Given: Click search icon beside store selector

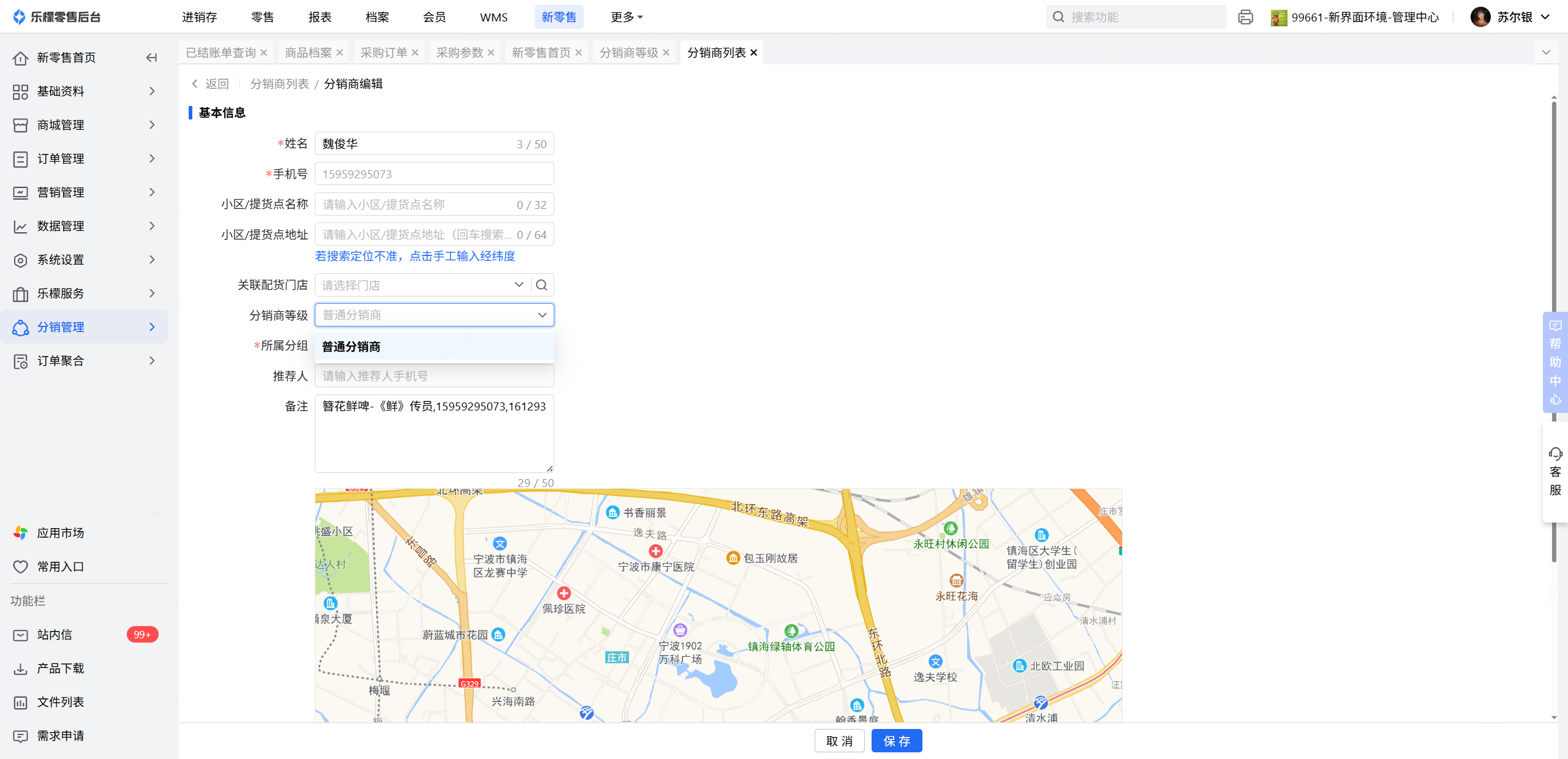Looking at the screenshot, I should pyautogui.click(x=541, y=285).
